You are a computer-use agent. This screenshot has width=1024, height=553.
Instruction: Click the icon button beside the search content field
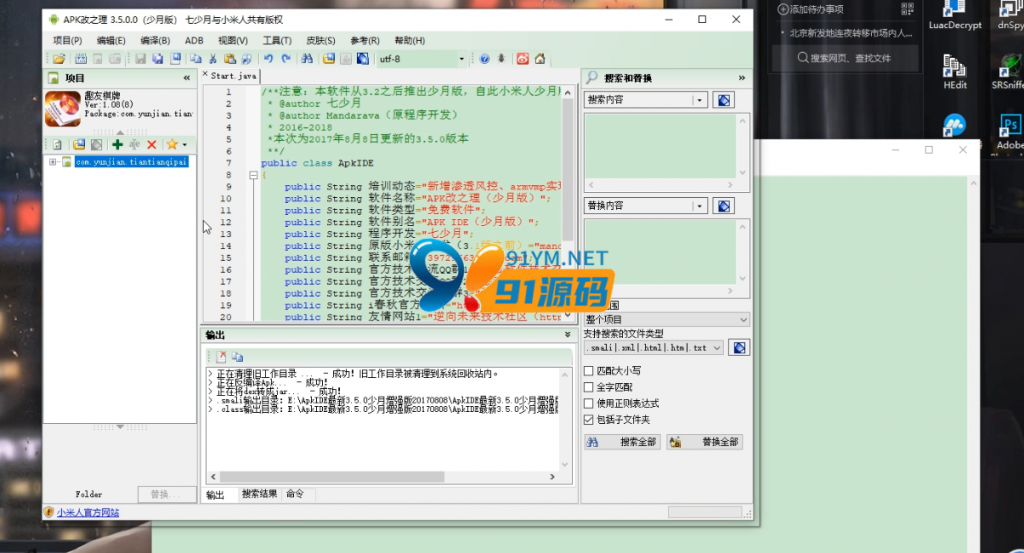click(724, 100)
